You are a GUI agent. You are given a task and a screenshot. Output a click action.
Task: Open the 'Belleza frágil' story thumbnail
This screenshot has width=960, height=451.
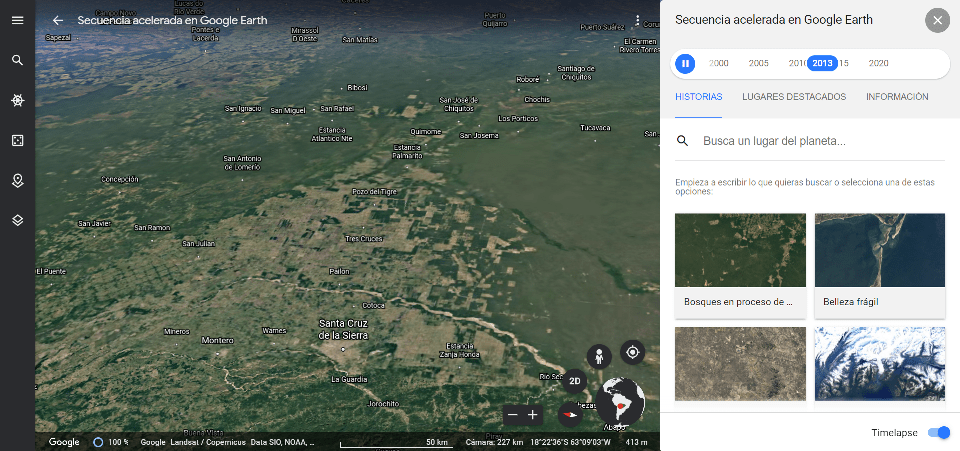[879, 265]
